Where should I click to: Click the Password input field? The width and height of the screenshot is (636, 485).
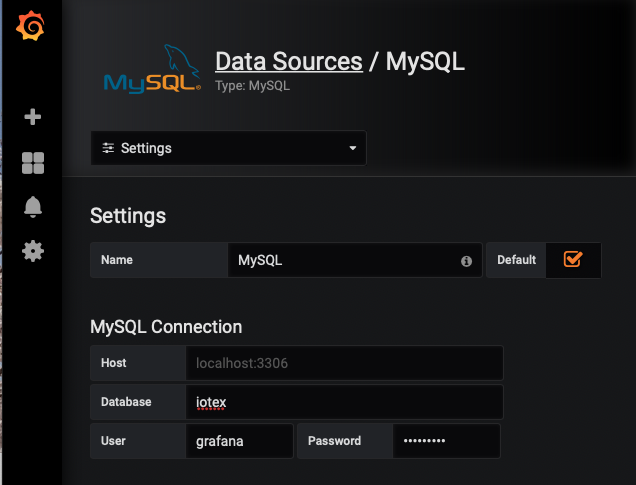pos(445,441)
